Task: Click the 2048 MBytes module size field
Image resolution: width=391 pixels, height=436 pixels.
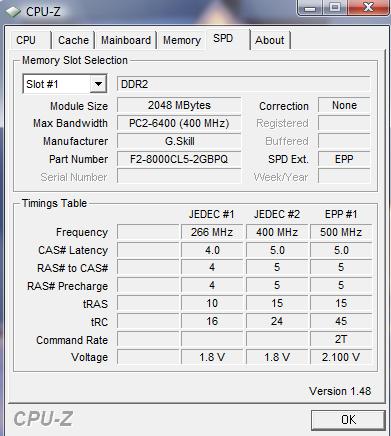Action: pyautogui.click(x=179, y=105)
